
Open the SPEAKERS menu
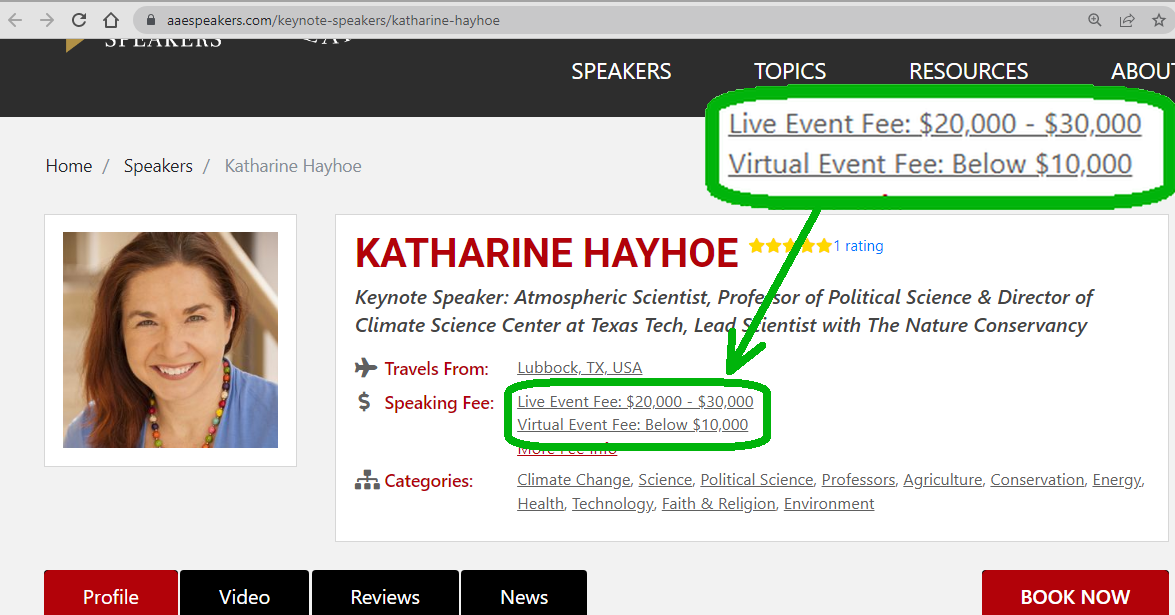pos(621,72)
